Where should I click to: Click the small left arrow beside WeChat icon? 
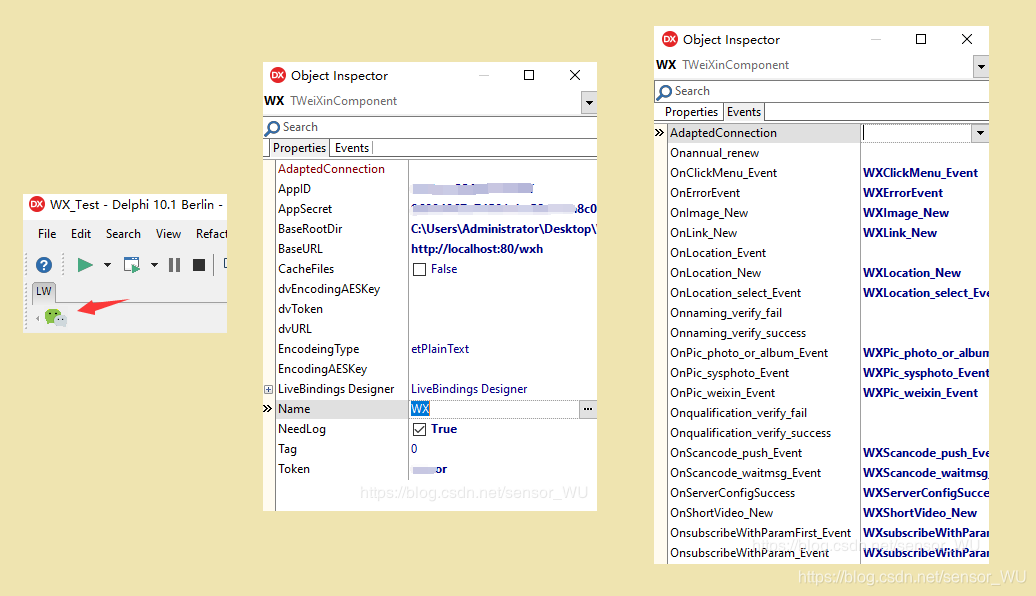[x=38, y=318]
